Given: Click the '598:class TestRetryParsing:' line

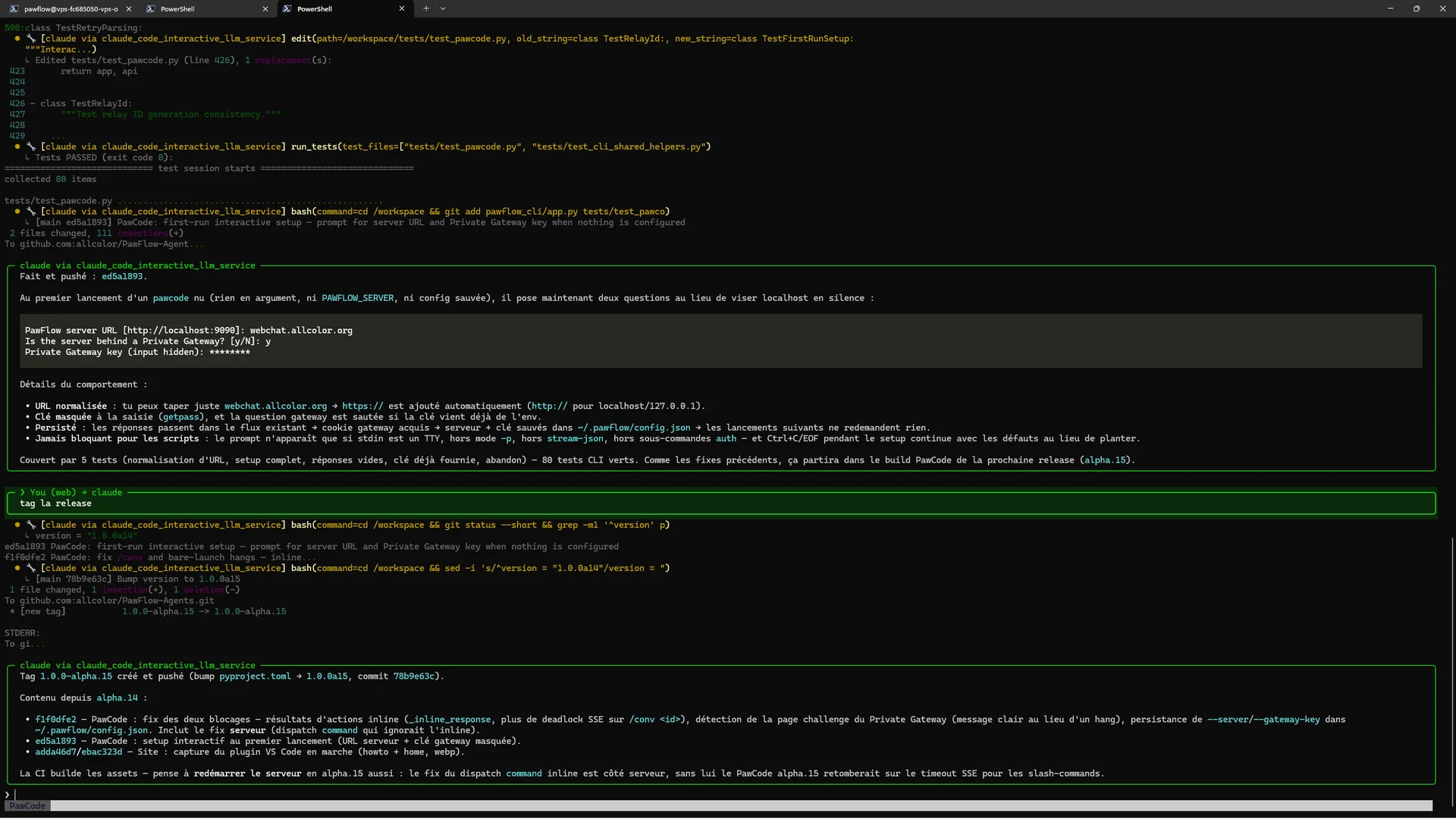Looking at the screenshot, I should (x=73, y=28).
